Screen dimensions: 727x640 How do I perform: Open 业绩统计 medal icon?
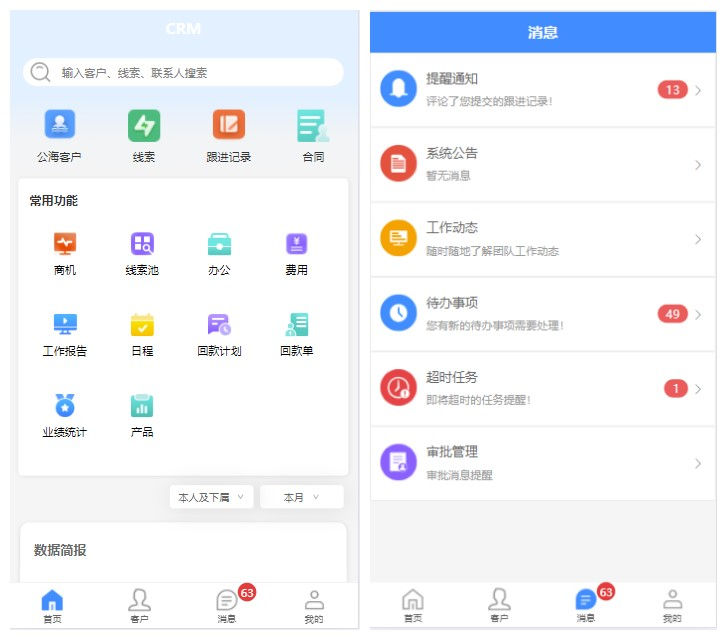(x=65, y=405)
